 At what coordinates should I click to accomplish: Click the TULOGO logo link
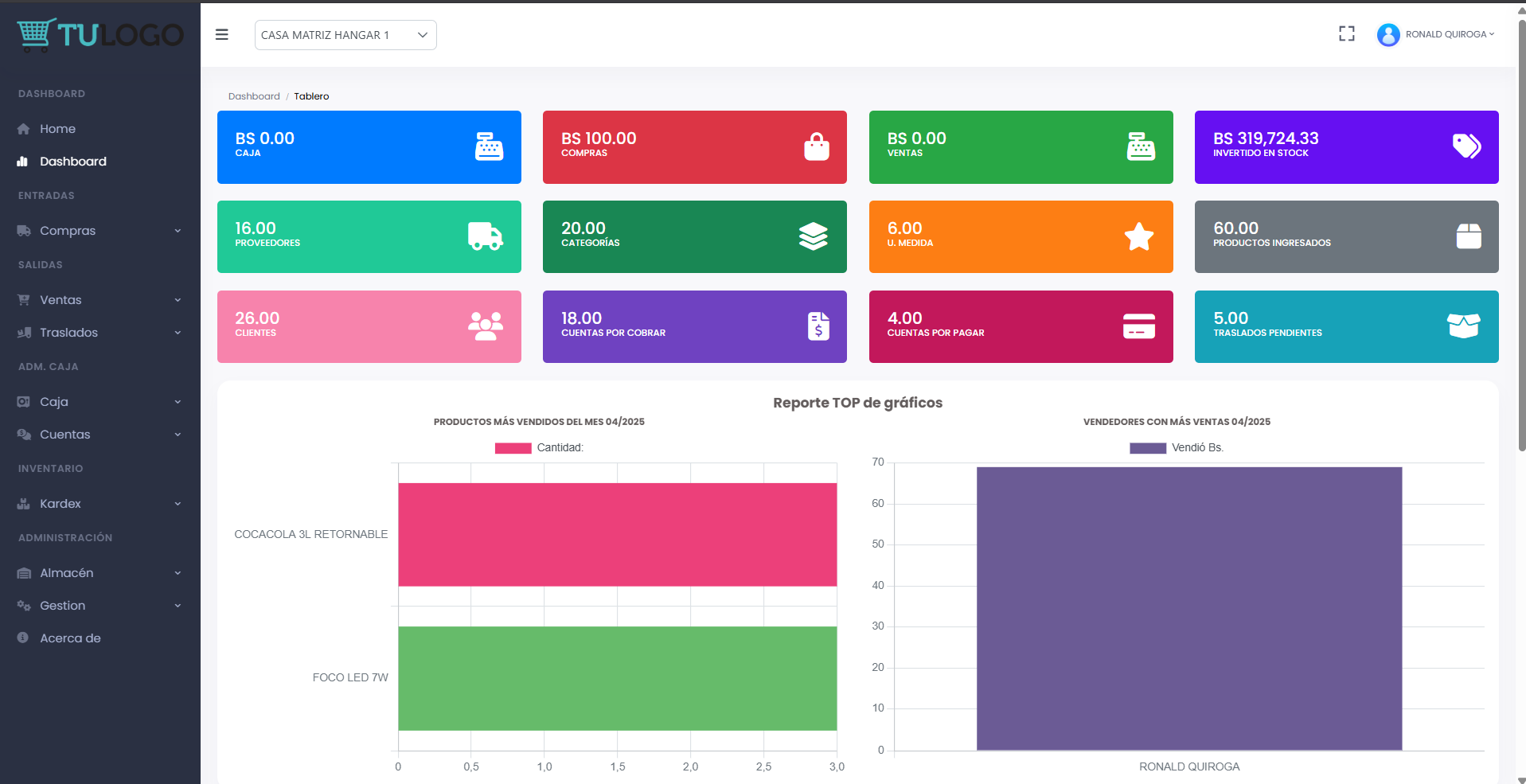(x=100, y=34)
